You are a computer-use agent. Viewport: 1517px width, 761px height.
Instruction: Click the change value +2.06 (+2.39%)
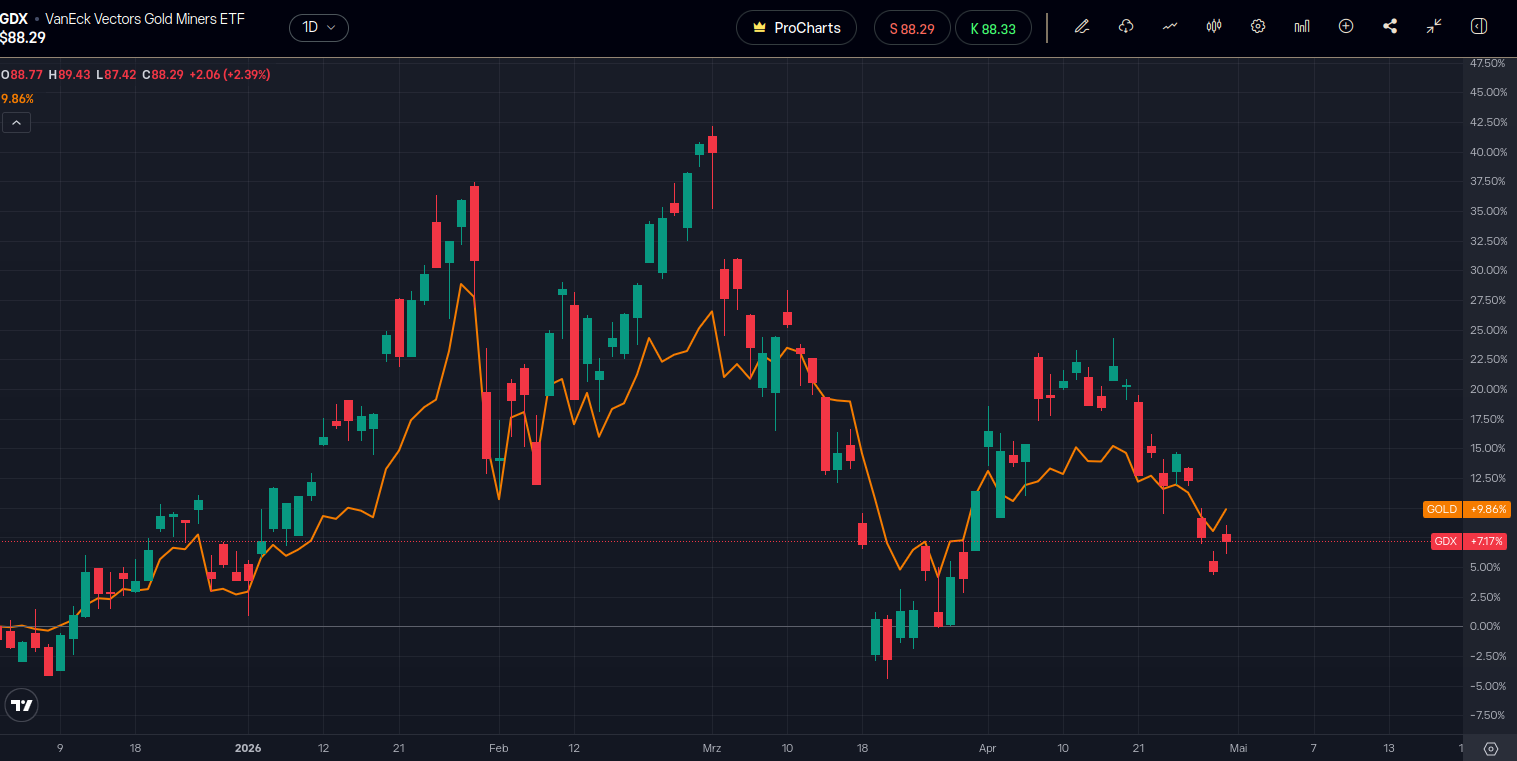230,74
